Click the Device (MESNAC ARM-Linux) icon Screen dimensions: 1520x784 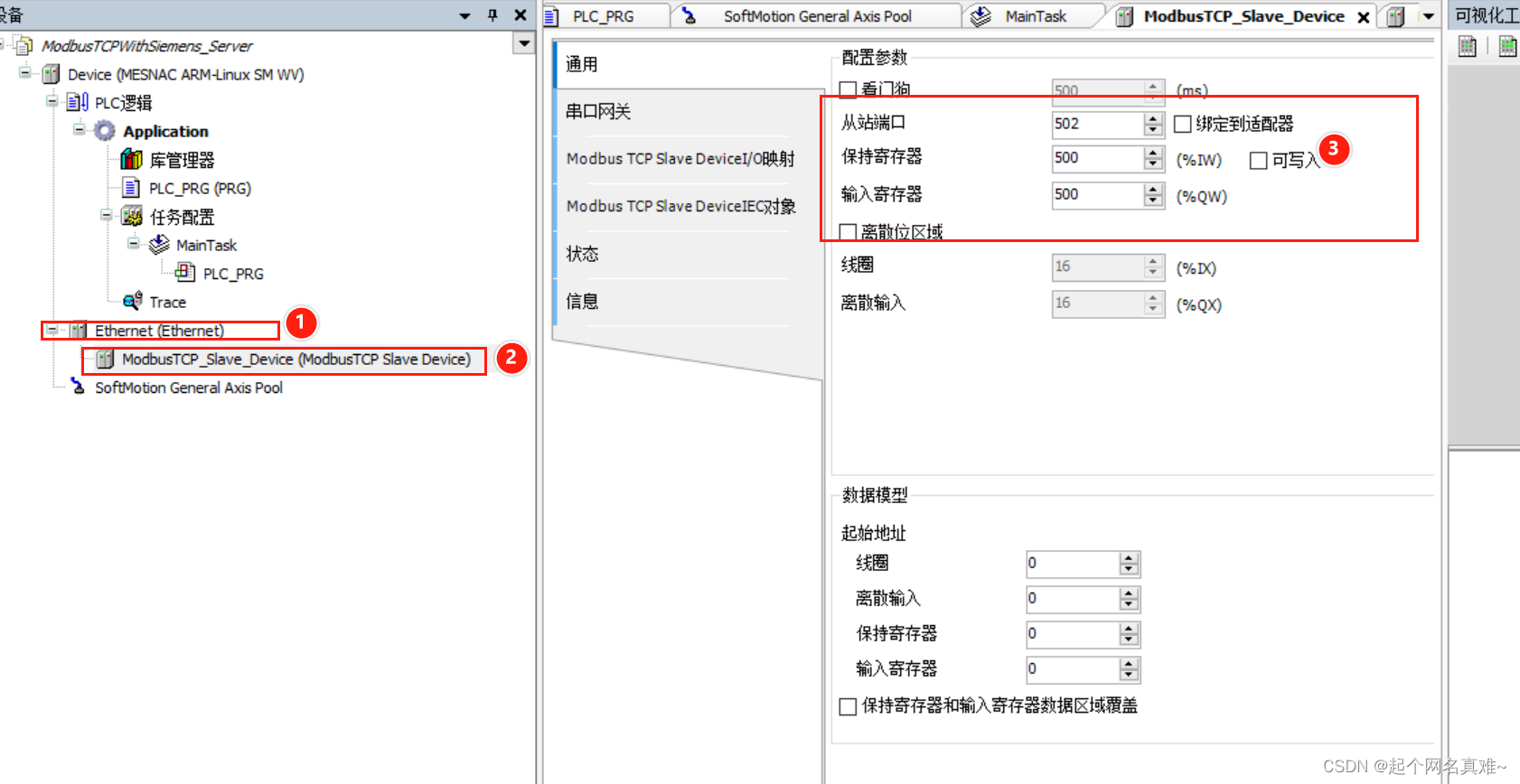coord(52,74)
